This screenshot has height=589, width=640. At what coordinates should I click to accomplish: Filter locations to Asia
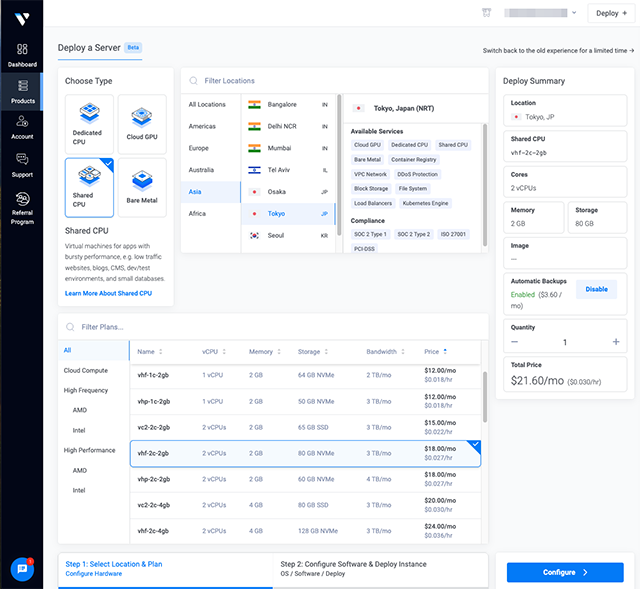point(211,192)
